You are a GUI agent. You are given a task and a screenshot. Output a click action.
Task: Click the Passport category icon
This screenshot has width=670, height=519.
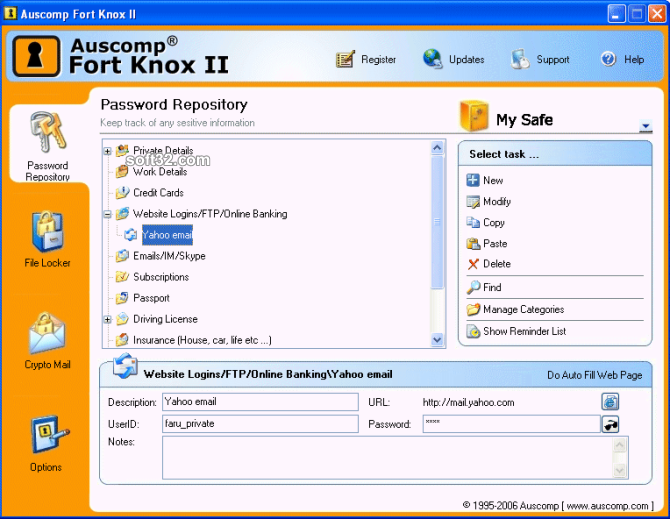click(122, 297)
